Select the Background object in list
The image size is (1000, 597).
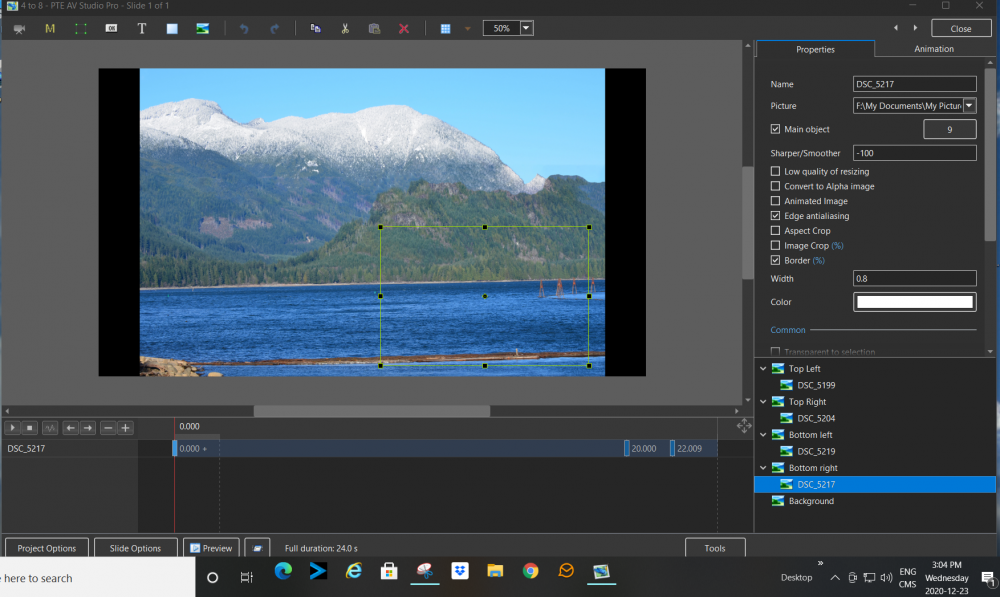coord(810,501)
